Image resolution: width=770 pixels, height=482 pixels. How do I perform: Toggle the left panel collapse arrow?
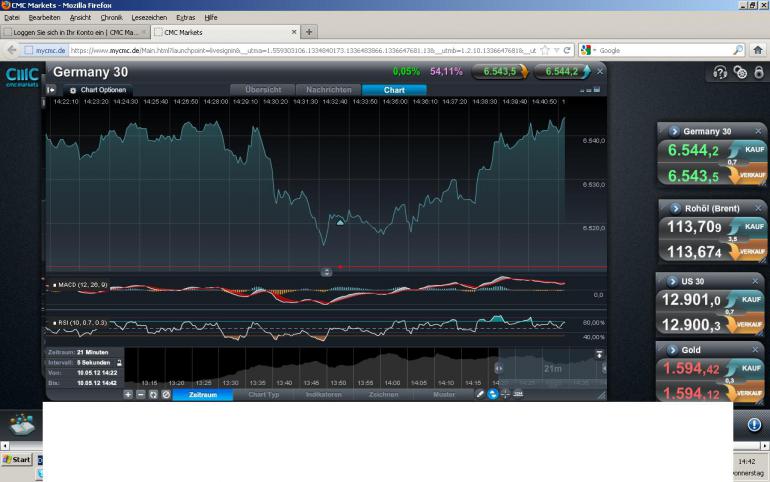[51, 90]
